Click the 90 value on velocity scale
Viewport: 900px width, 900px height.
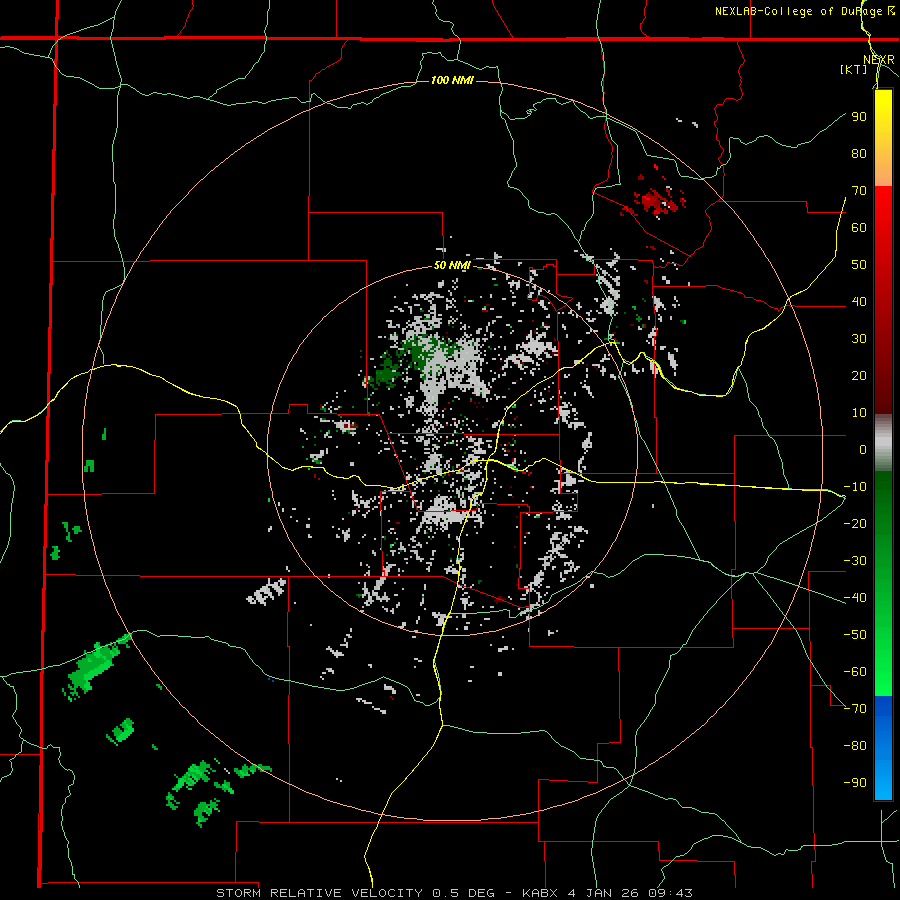(x=859, y=117)
